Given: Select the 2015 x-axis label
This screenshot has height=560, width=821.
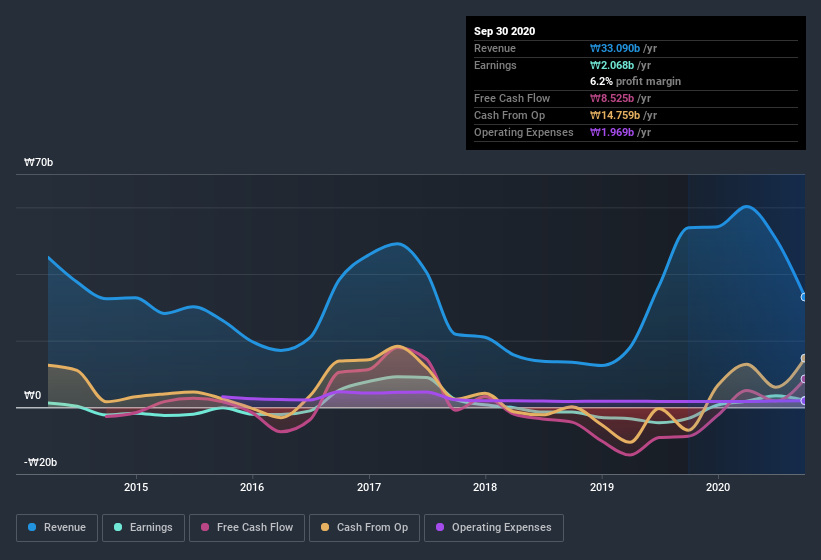Looking at the screenshot, I should 136,487.
